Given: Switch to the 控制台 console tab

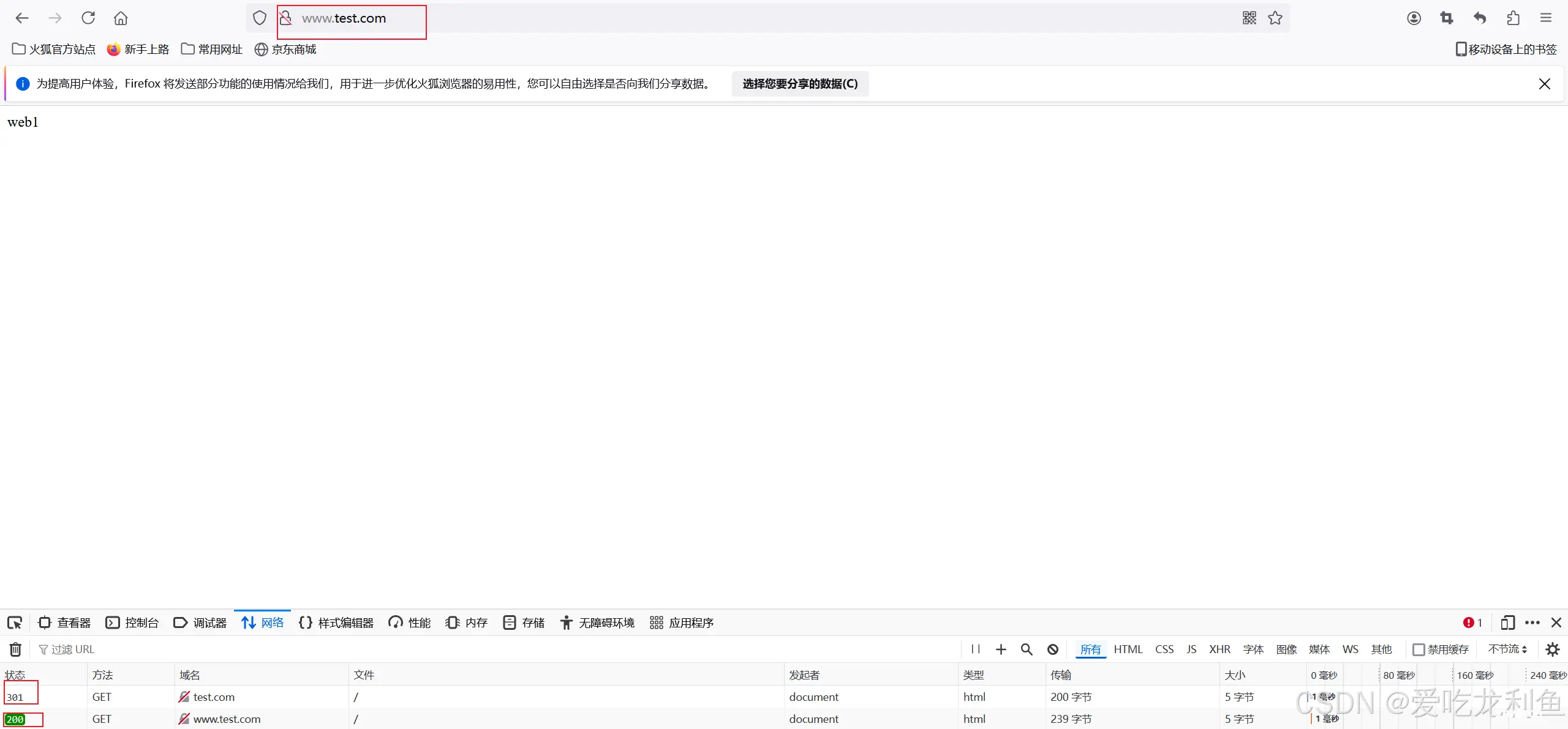Looking at the screenshot, I should pos(132,622).
